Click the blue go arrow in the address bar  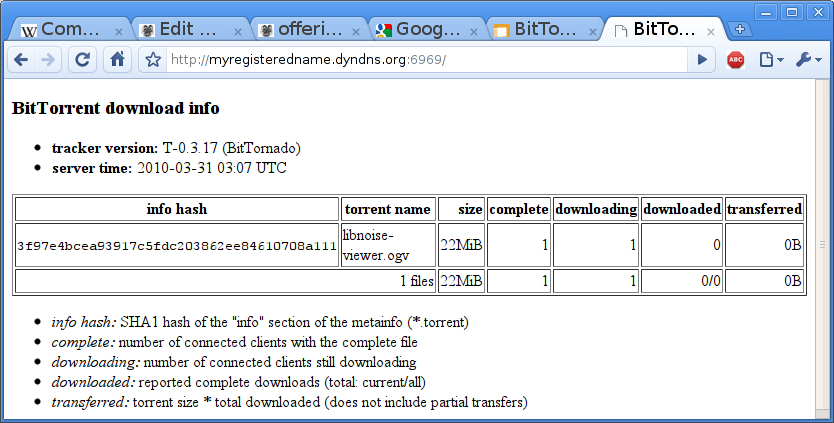pyautogui.click(x=702, y=60)
